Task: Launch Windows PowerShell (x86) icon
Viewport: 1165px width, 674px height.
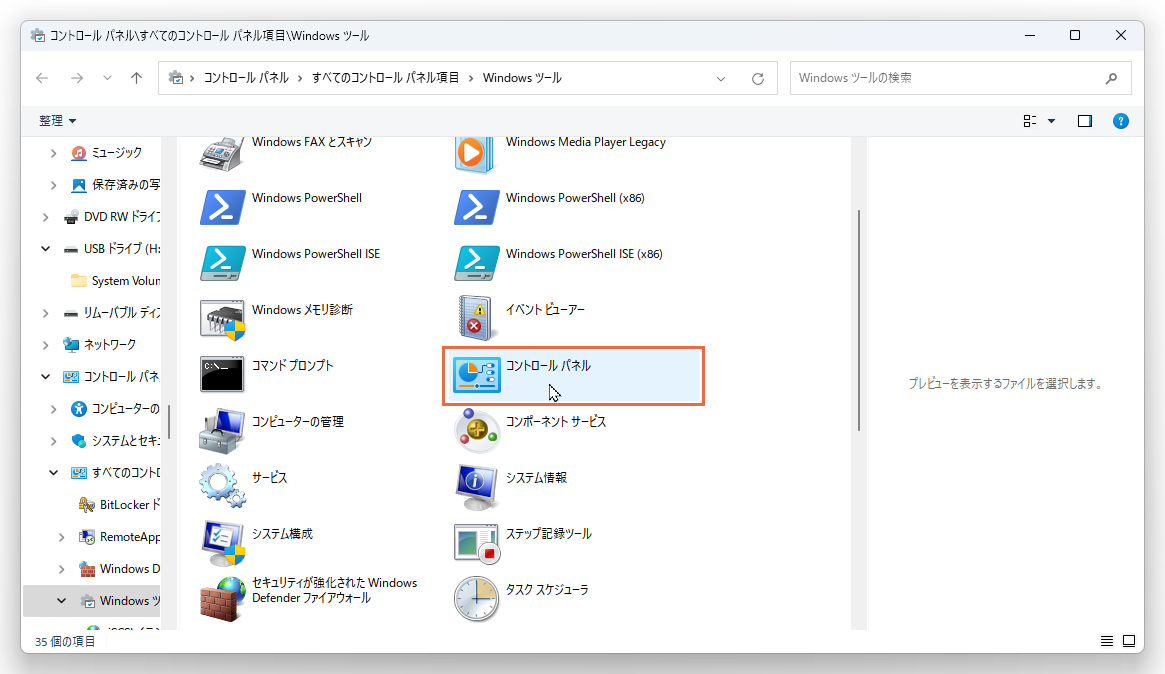Action: click(x=476, y=207)
